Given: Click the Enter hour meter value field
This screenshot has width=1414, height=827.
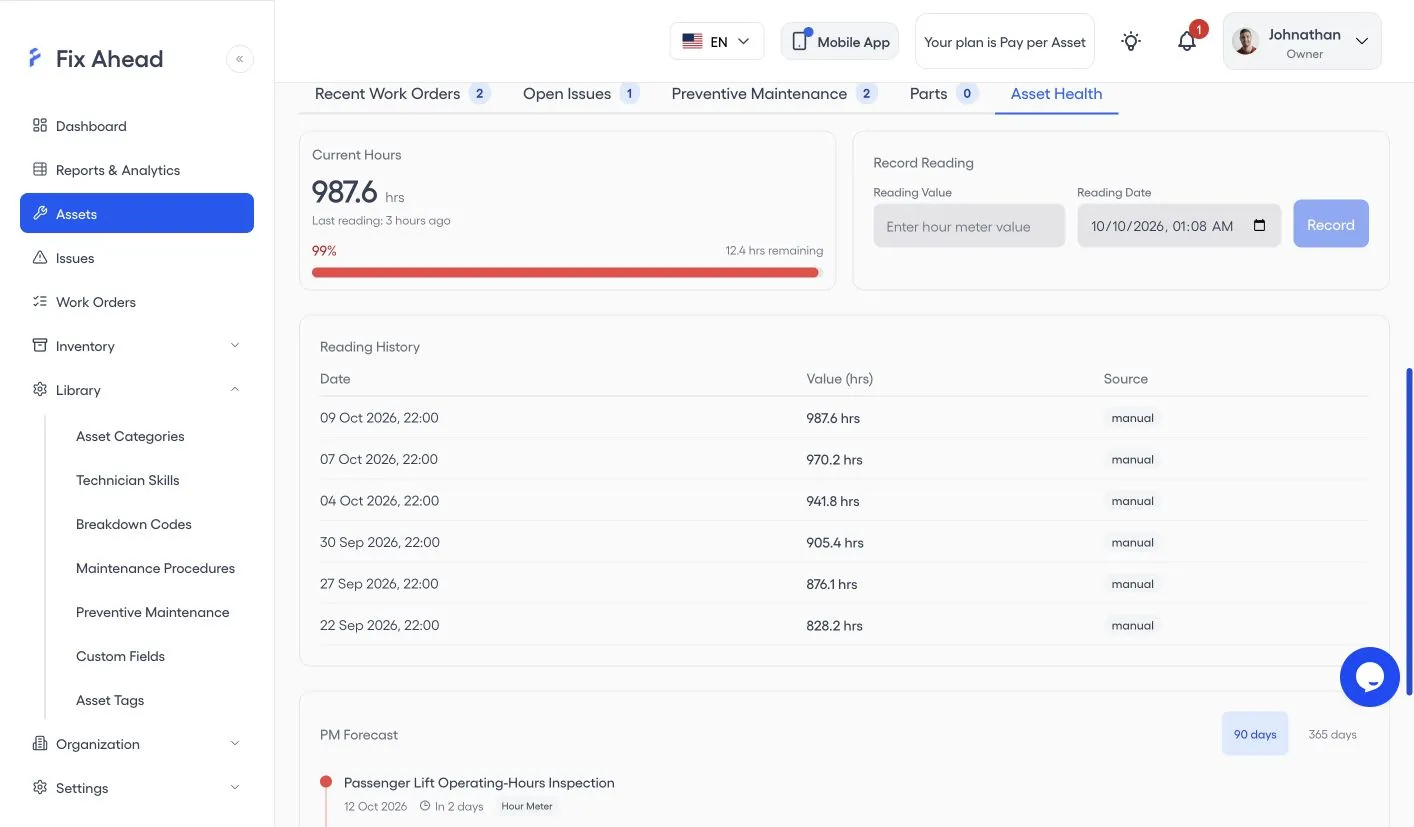Looking at the screenshot, I should pyautogui.click(x=969, y=226).
